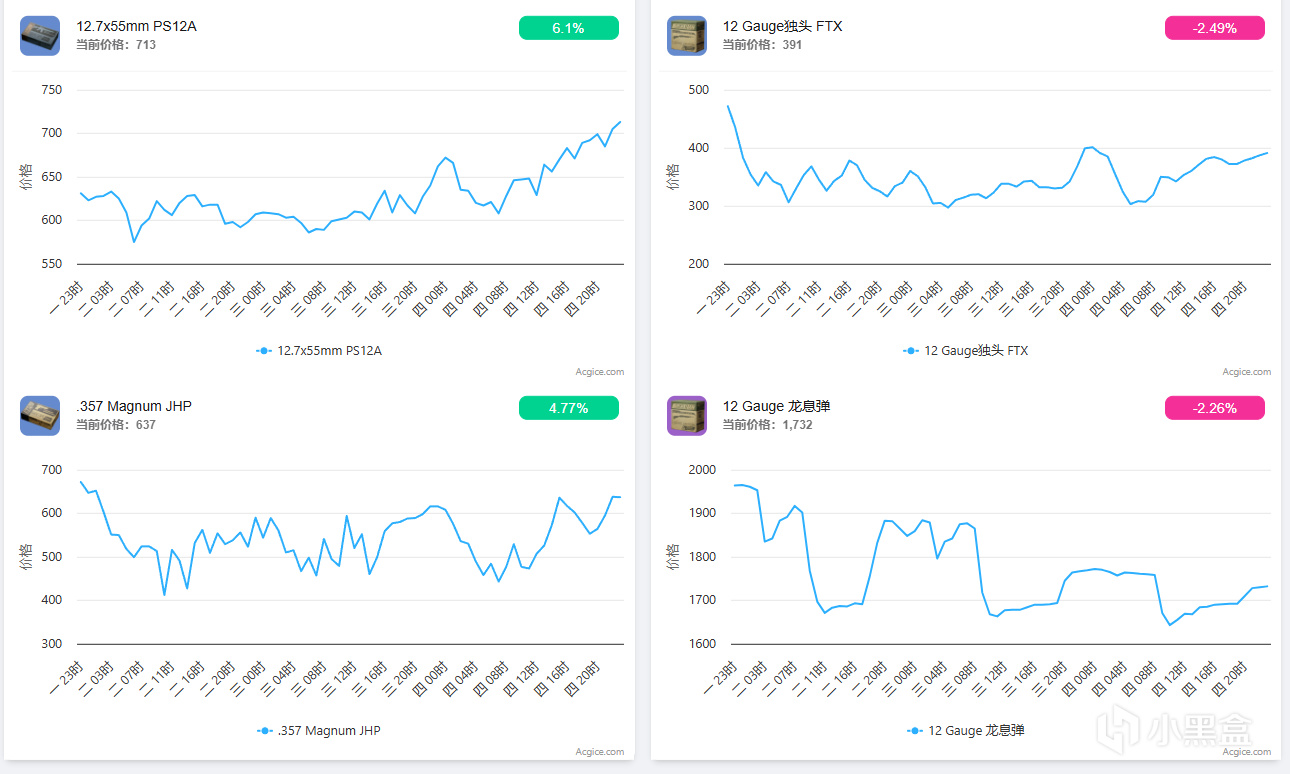The image size is (1290, 774).
Task: Click the 12.7x55mm PS12A ammo icon
Action: pyautogui.click(x=40, y=36)
